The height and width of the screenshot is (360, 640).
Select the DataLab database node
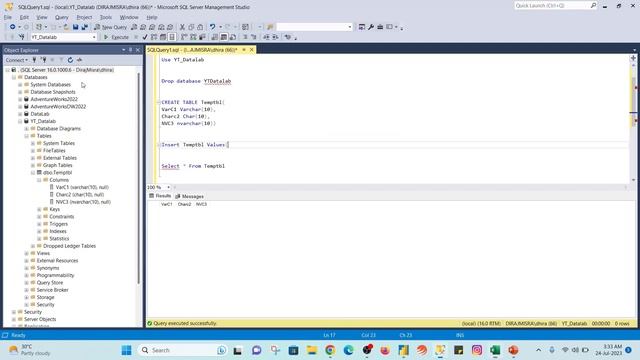40,114
